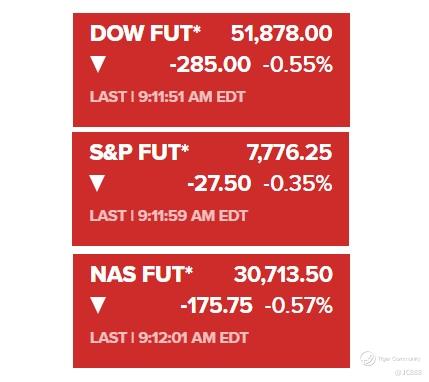Open the NAS FUT* ticker label
This screenshot has height=382, width=429.
click(141, 274)
